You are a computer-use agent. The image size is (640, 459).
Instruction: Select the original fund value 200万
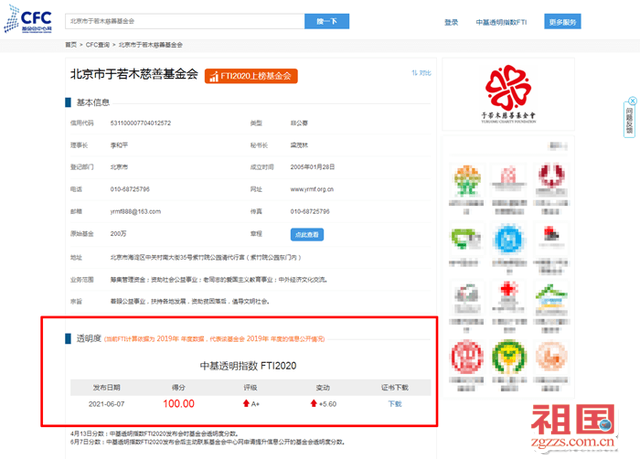118,233
